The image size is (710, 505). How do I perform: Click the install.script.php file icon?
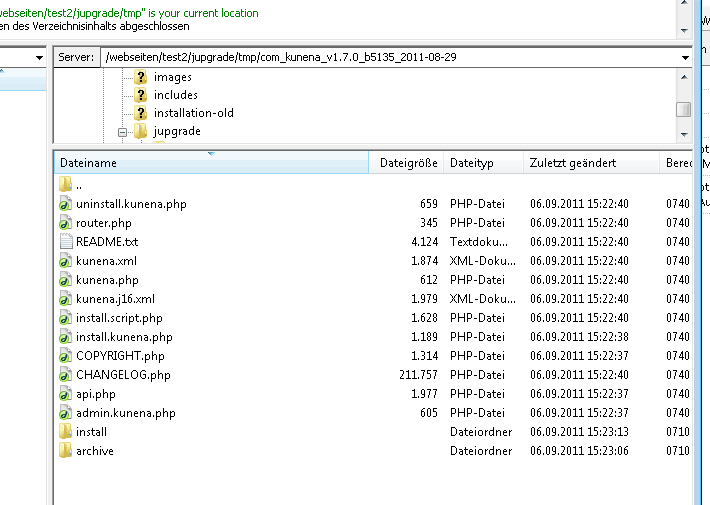tap(65, 318)
